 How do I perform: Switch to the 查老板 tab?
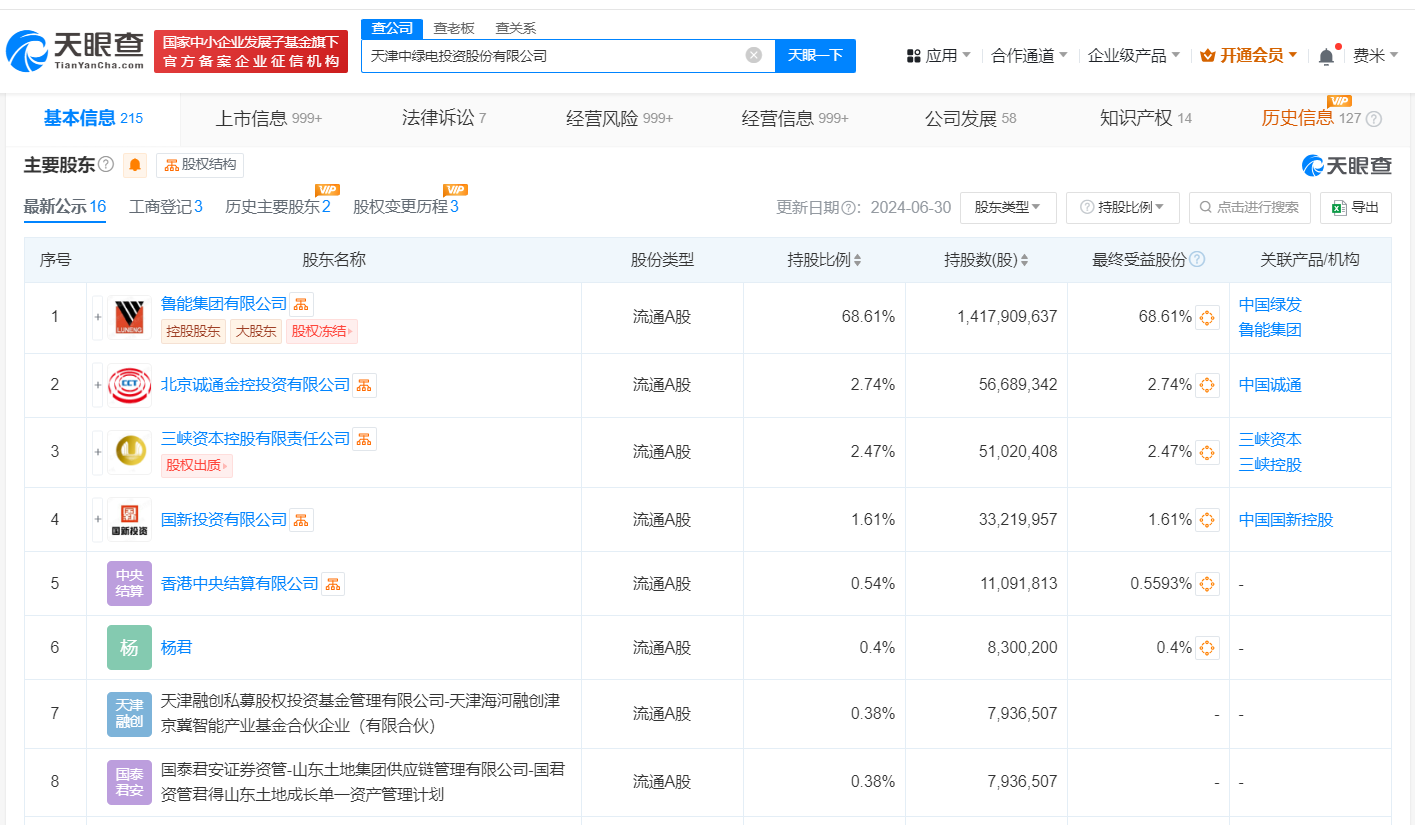pyautogui.click(x=453, y=28)
